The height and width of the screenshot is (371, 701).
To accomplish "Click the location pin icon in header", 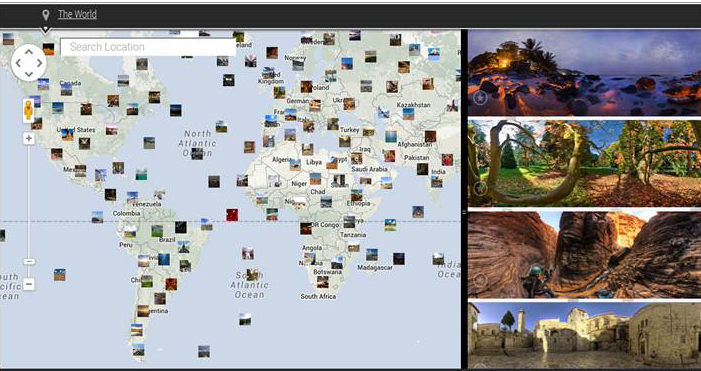I will coord(45,15).
